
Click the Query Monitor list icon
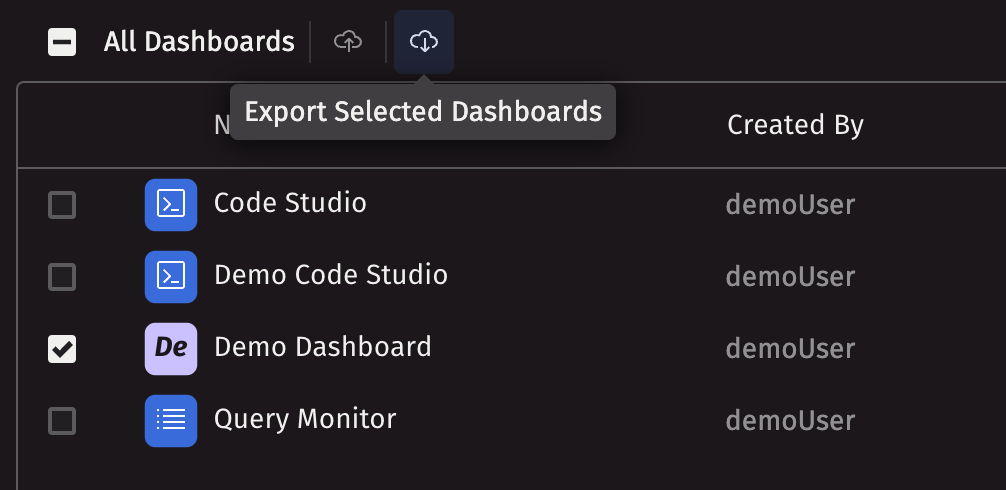171,420
